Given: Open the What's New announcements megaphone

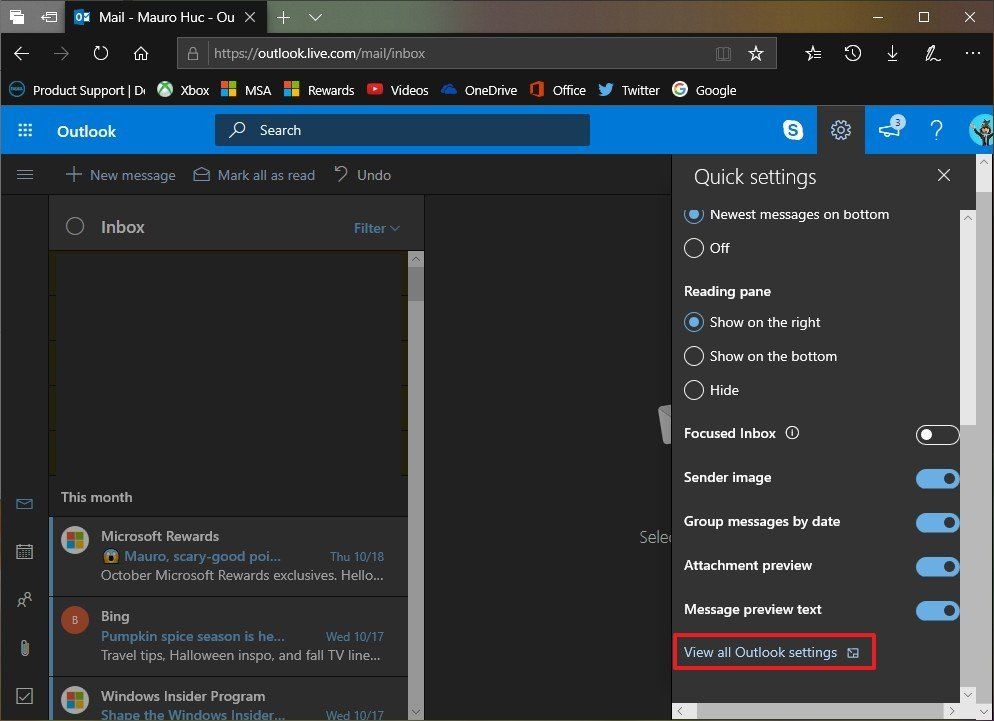Looking at the screenshot, I should 889,130.
